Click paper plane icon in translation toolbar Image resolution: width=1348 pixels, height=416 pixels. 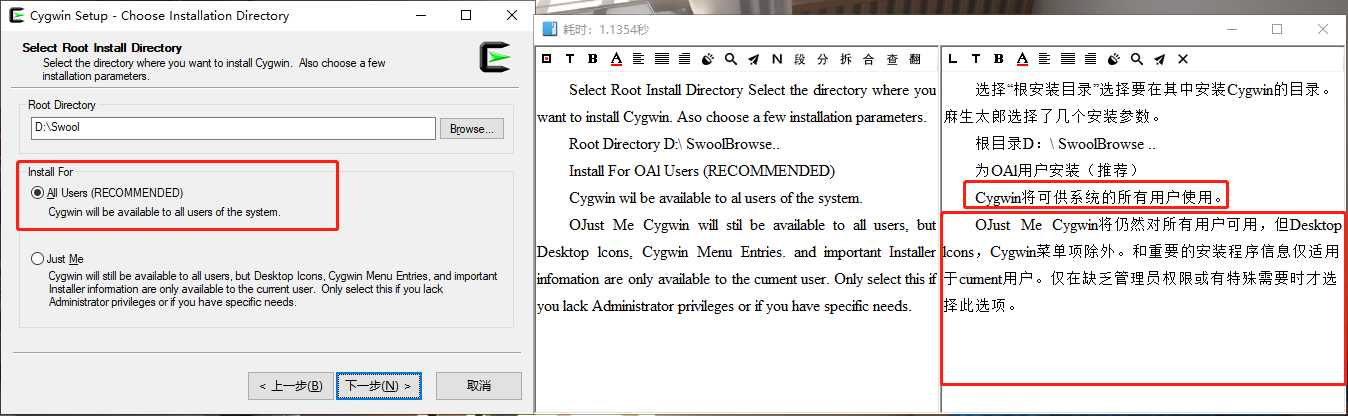coord(1159,59)
